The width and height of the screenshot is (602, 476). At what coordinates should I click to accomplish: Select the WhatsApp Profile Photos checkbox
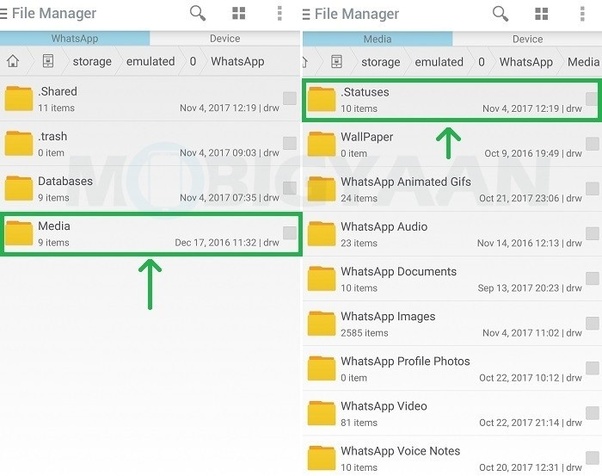[592, 368]
